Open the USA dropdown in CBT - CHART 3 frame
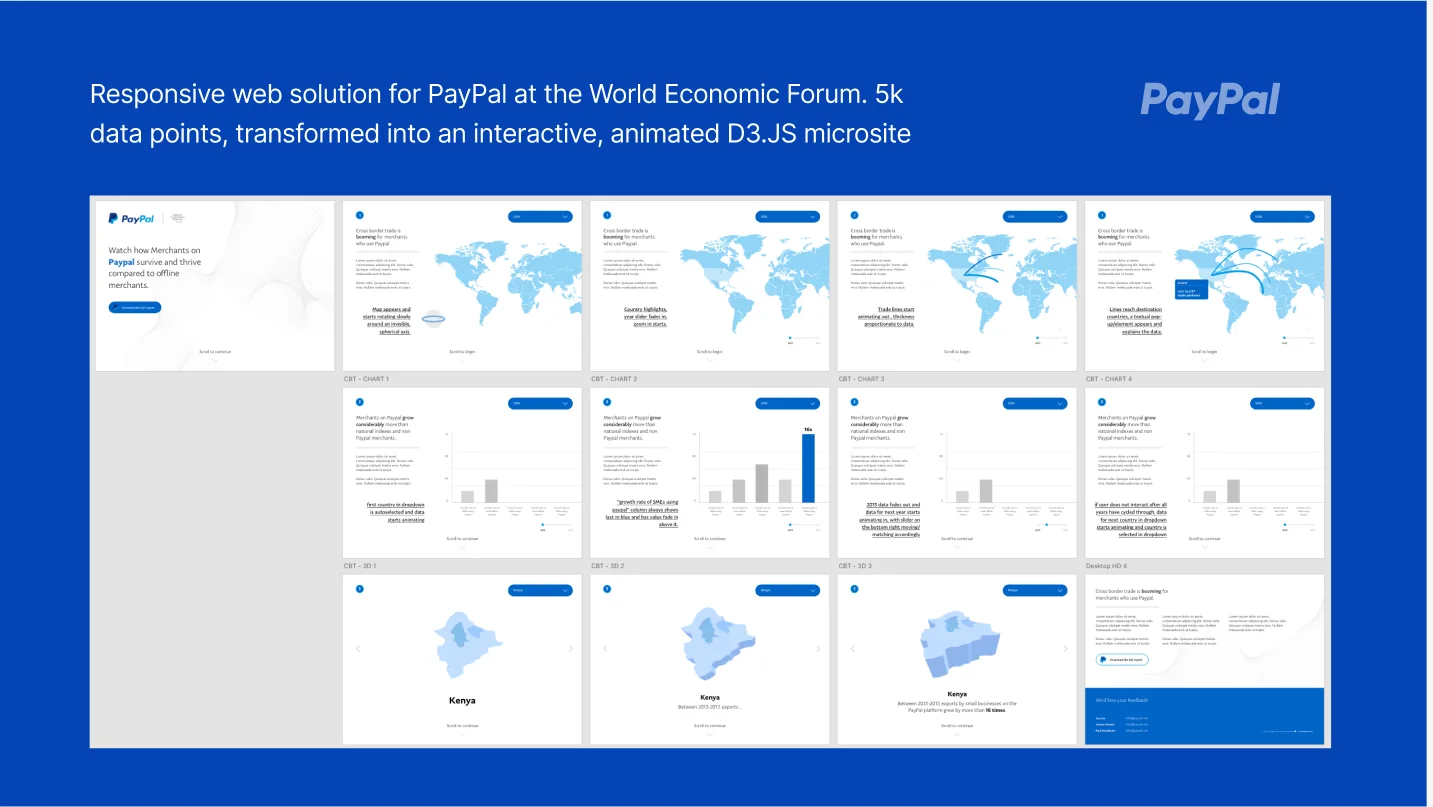 [1035, 403]
